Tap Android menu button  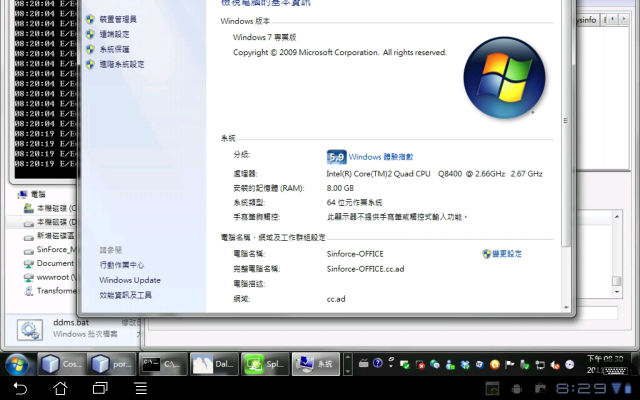click(x=141, y=388)
